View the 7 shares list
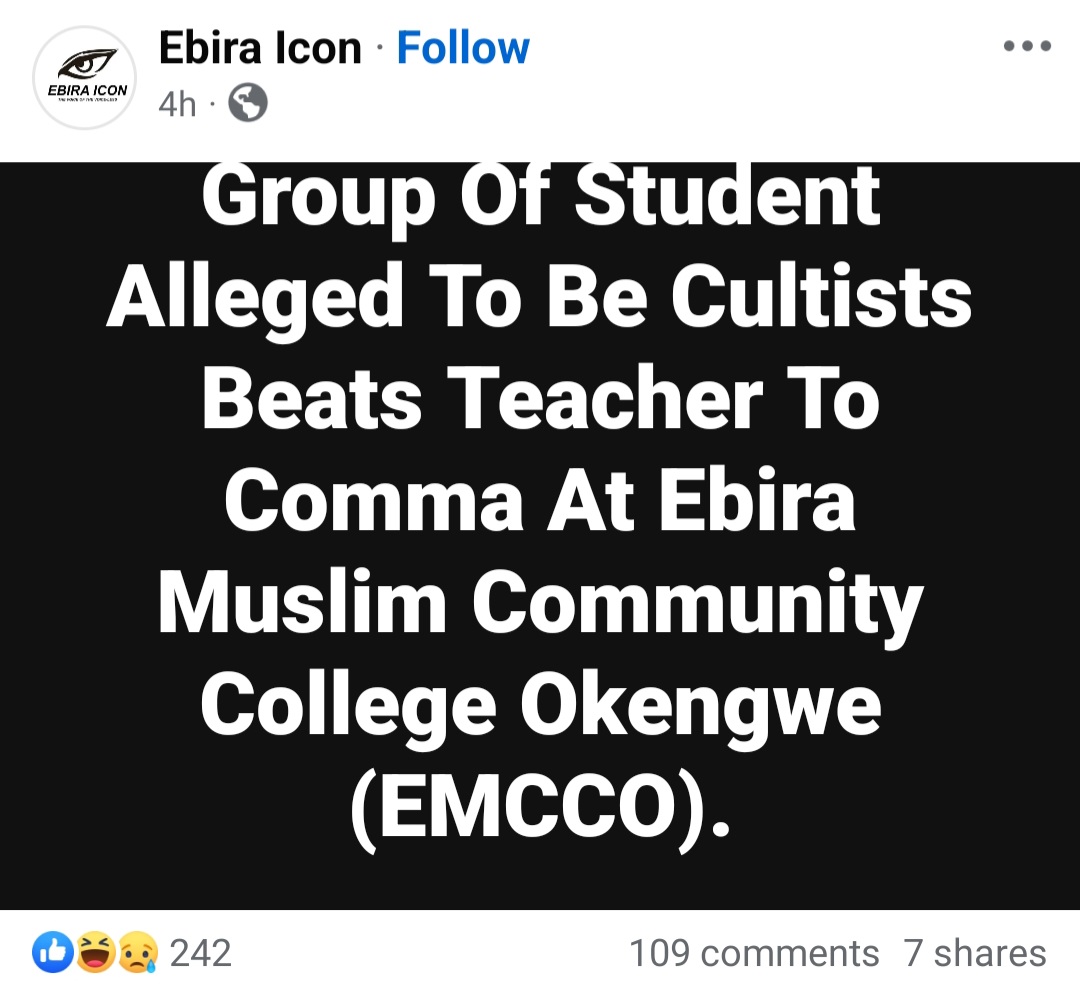 [975, 953]
